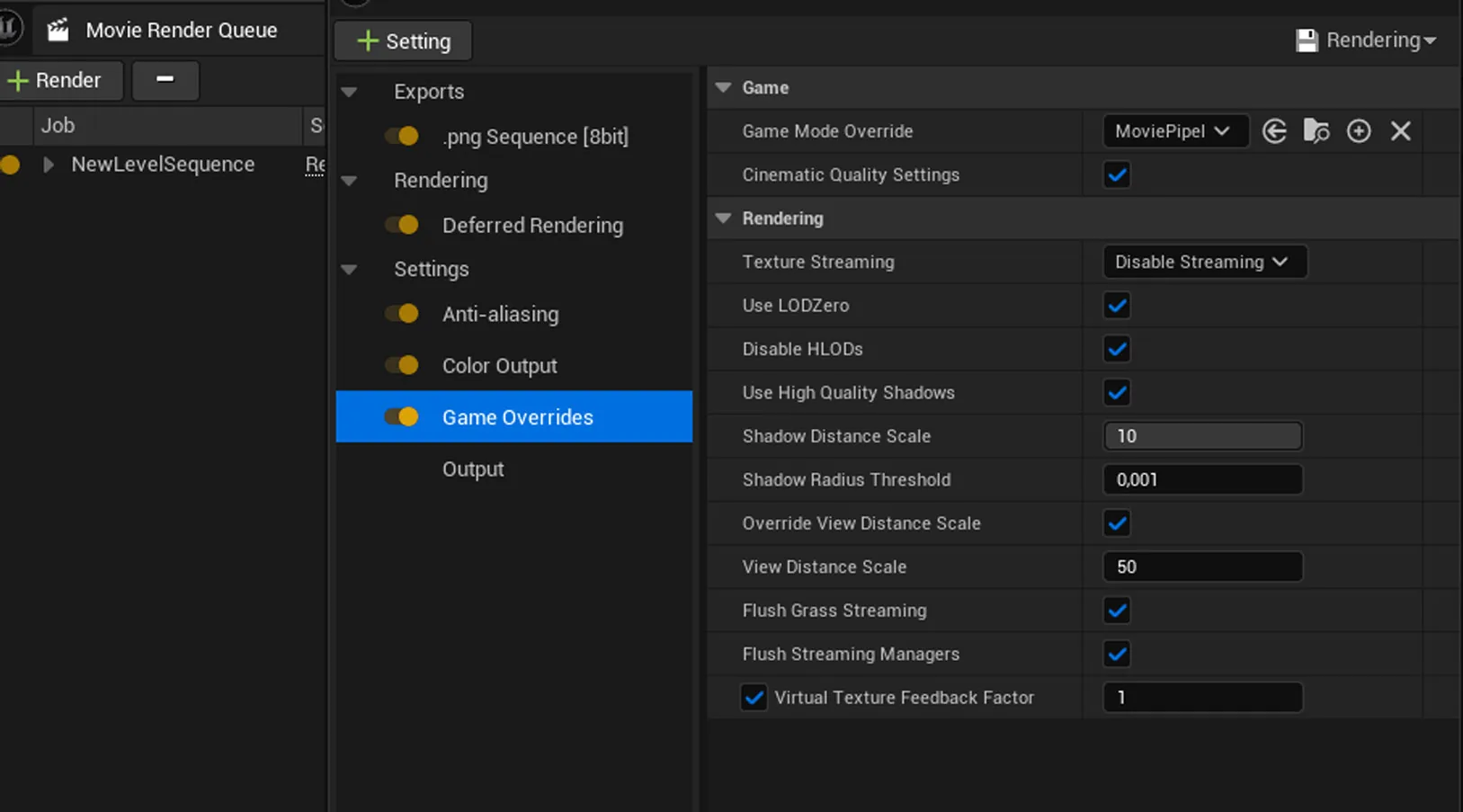
Task: Click the Shadow Distance Scale label
Action: click(836, 436)
